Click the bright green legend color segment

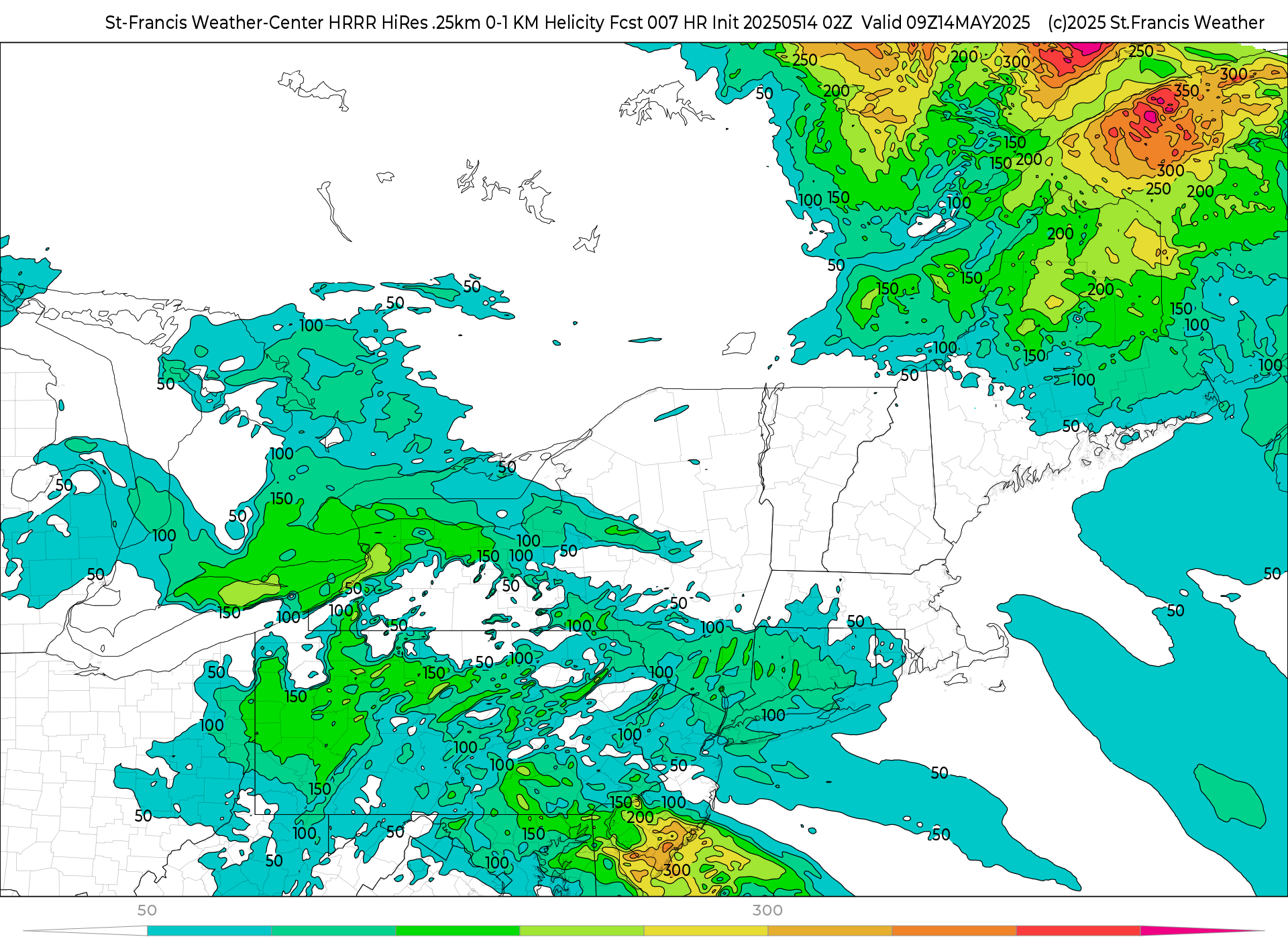(x=458, y=931)
